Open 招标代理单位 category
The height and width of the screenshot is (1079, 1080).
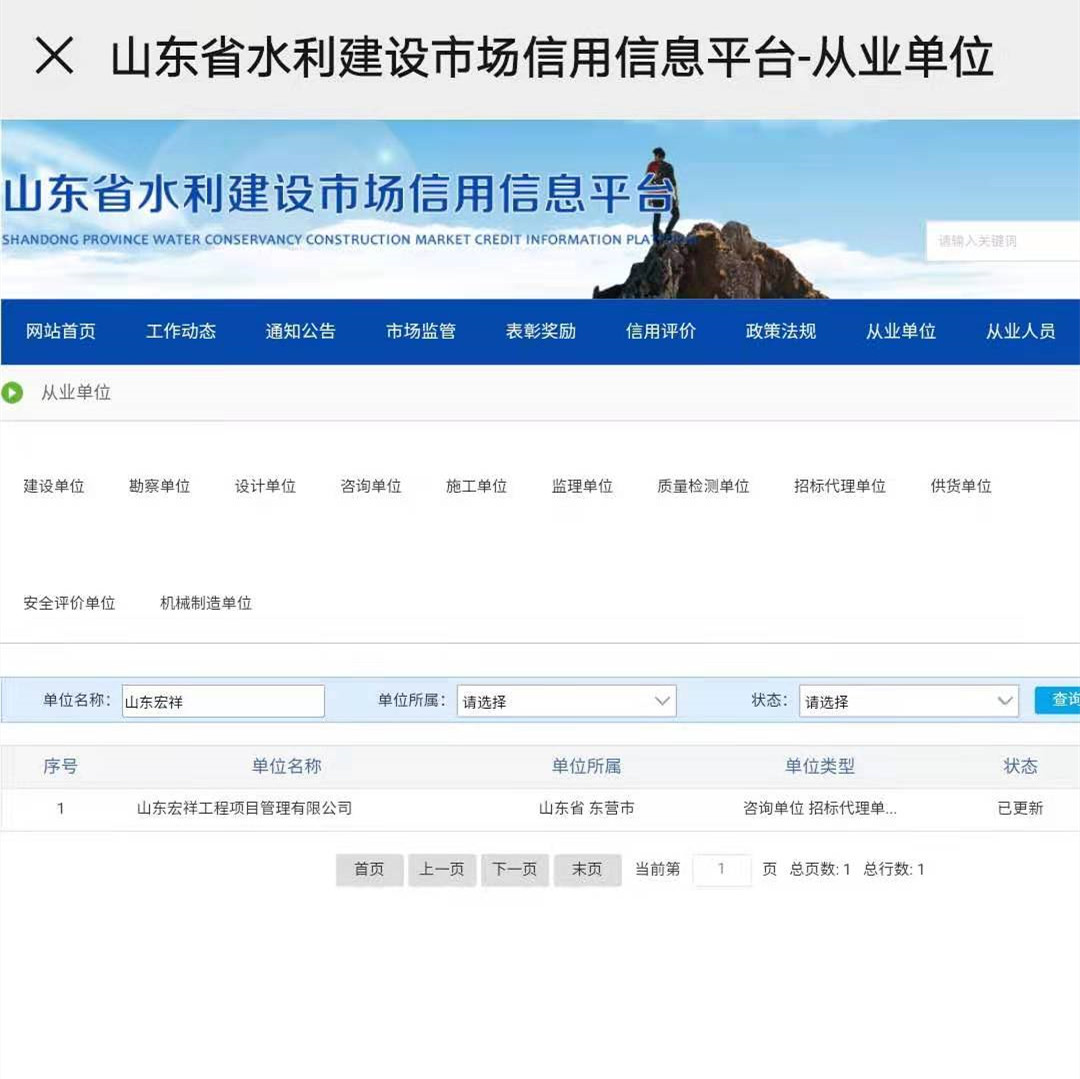(x=840, y=486)
